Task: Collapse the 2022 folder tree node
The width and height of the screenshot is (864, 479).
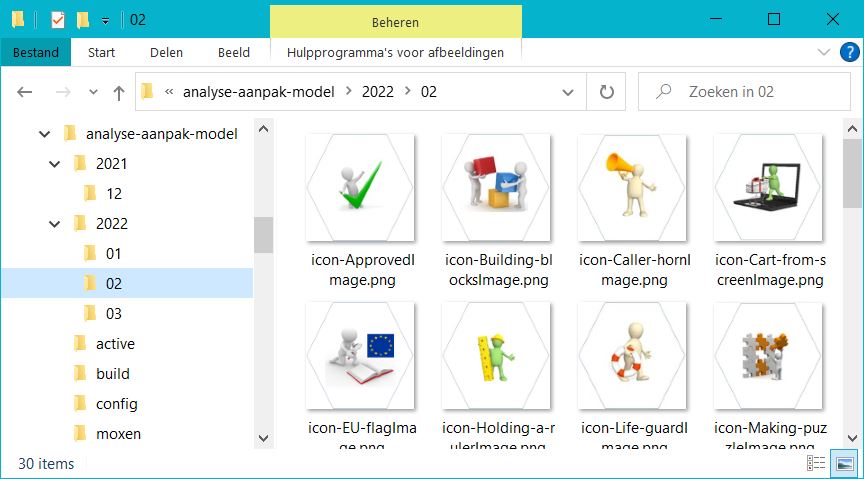Action: pyautogui.click(x=55, y=224)
